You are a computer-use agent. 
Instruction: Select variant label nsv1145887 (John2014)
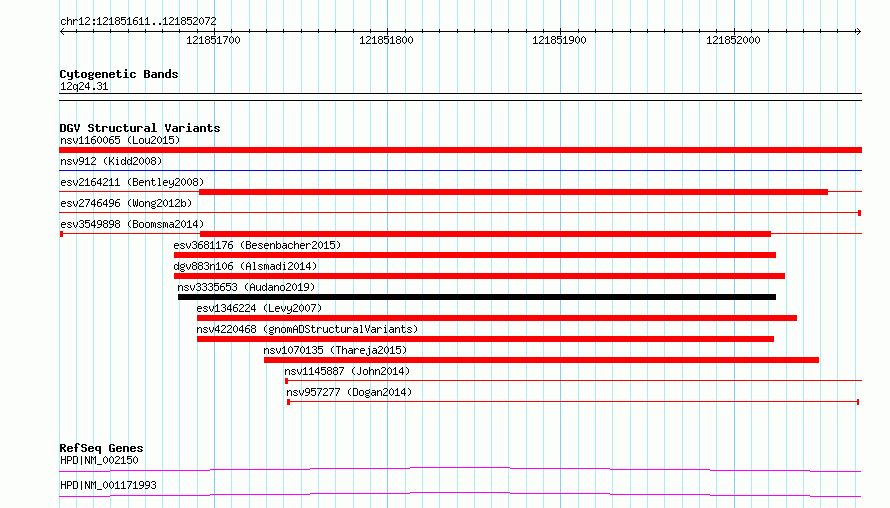pyautogui.click(x=347, y=371)
